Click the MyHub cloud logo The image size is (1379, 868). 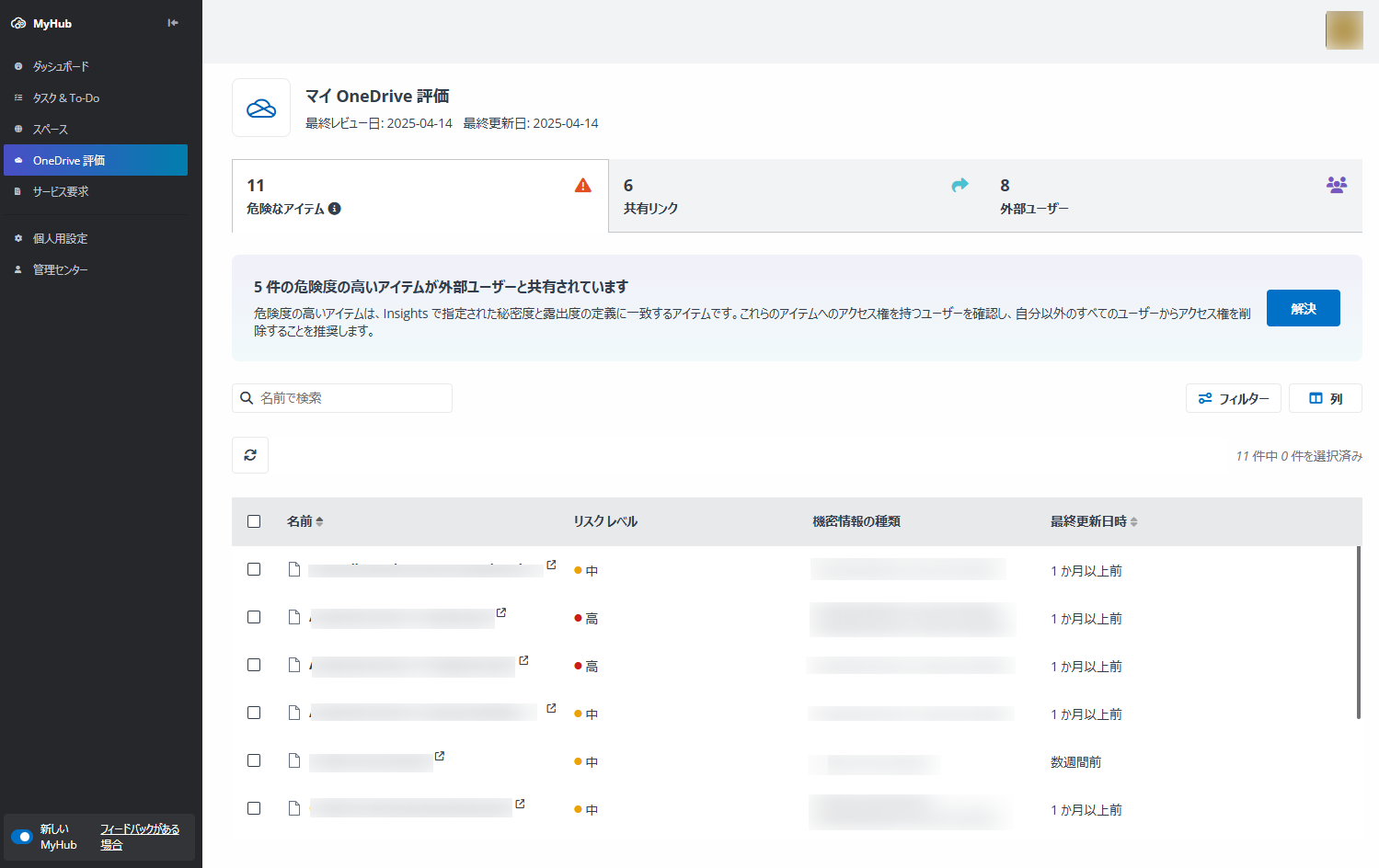pyautogui.click(x=18, y=24)
